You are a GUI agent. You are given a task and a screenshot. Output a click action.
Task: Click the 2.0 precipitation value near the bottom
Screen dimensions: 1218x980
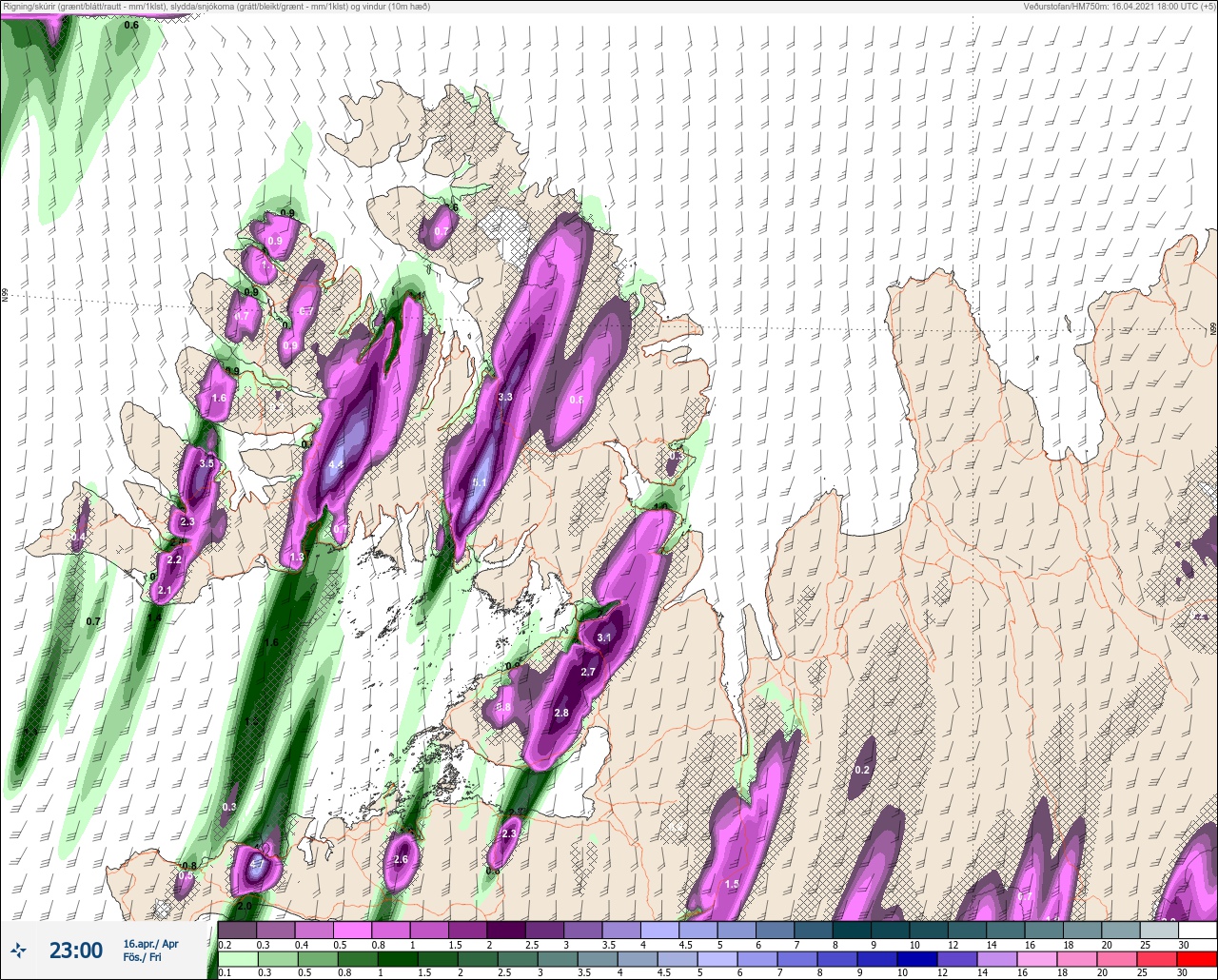(x=245, y=906)
